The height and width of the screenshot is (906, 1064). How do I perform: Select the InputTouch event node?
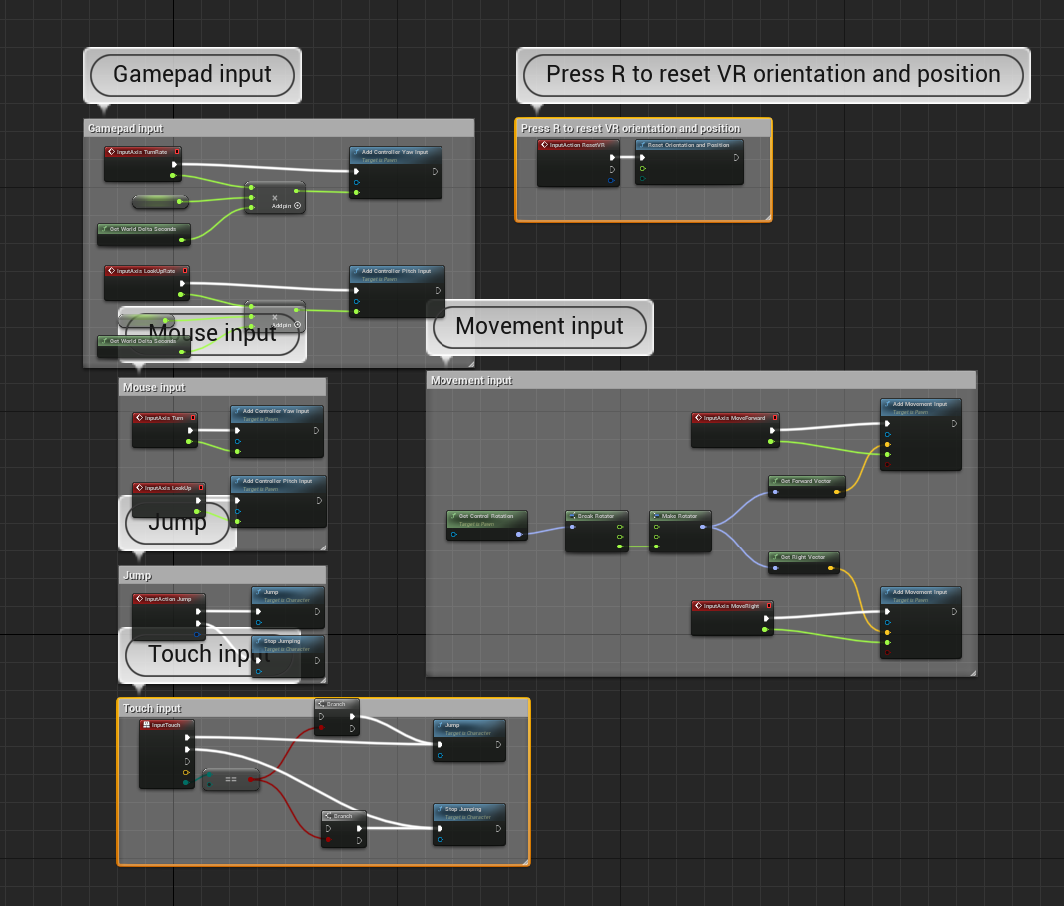[x=166, y=725]
